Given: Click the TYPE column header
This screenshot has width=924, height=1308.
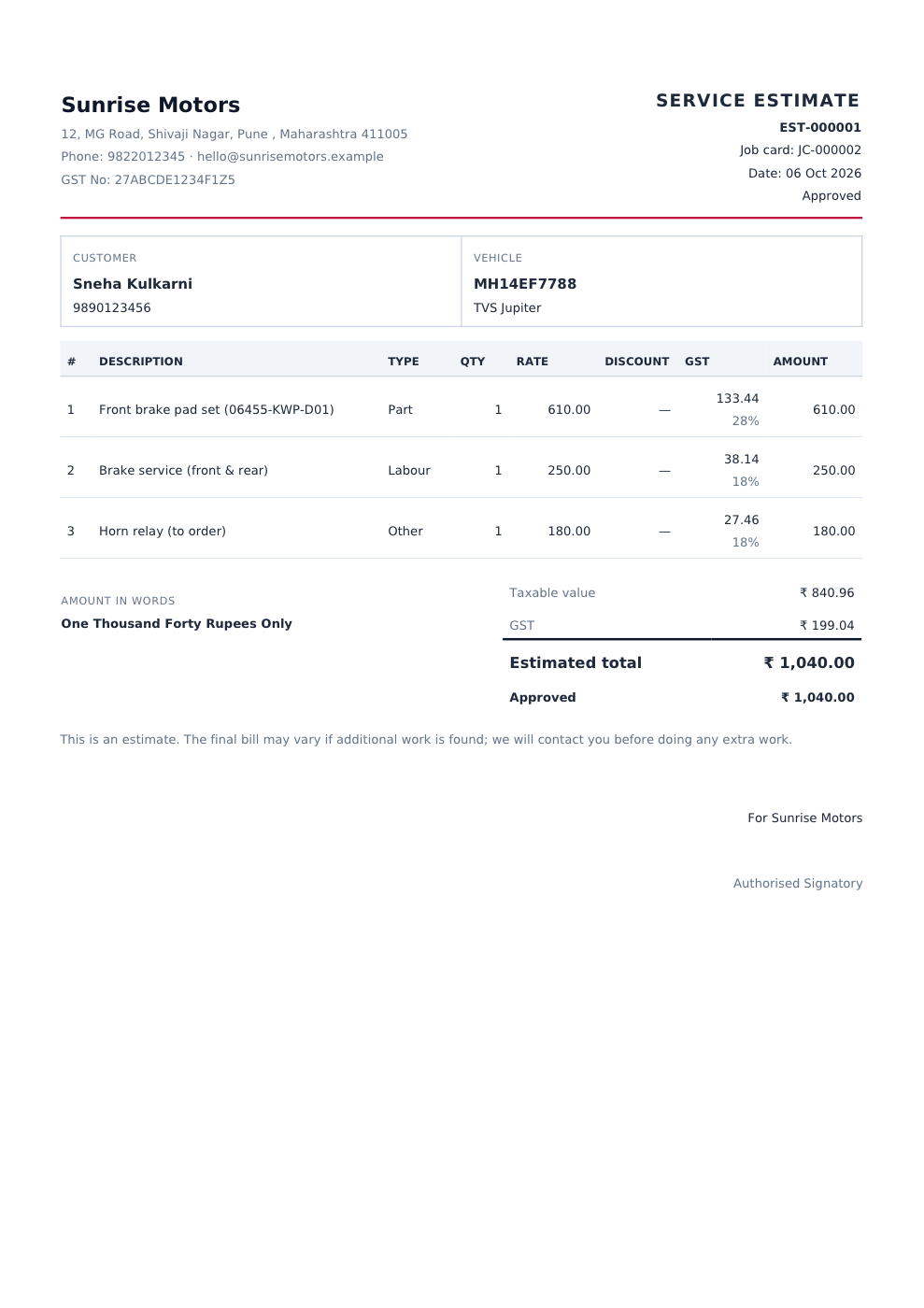Looking at the screenshot, I should 404,361.
